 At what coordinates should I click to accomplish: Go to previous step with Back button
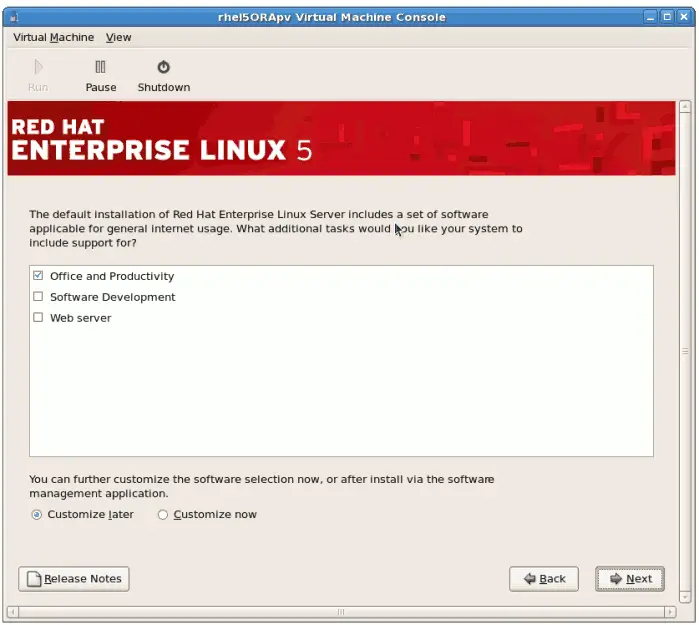(543, 579)
